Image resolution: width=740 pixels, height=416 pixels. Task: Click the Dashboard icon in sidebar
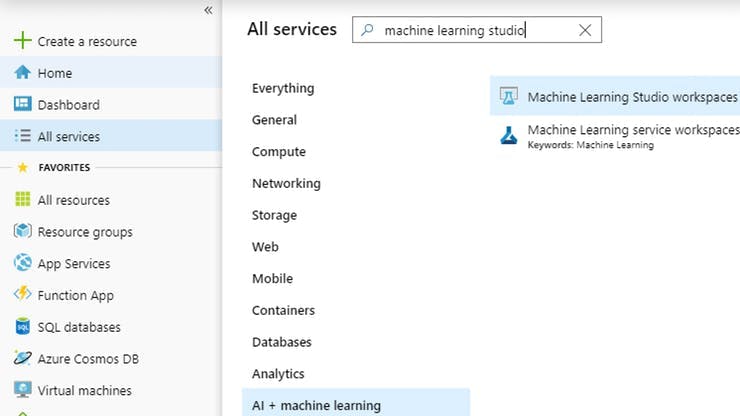pos(22,104)
